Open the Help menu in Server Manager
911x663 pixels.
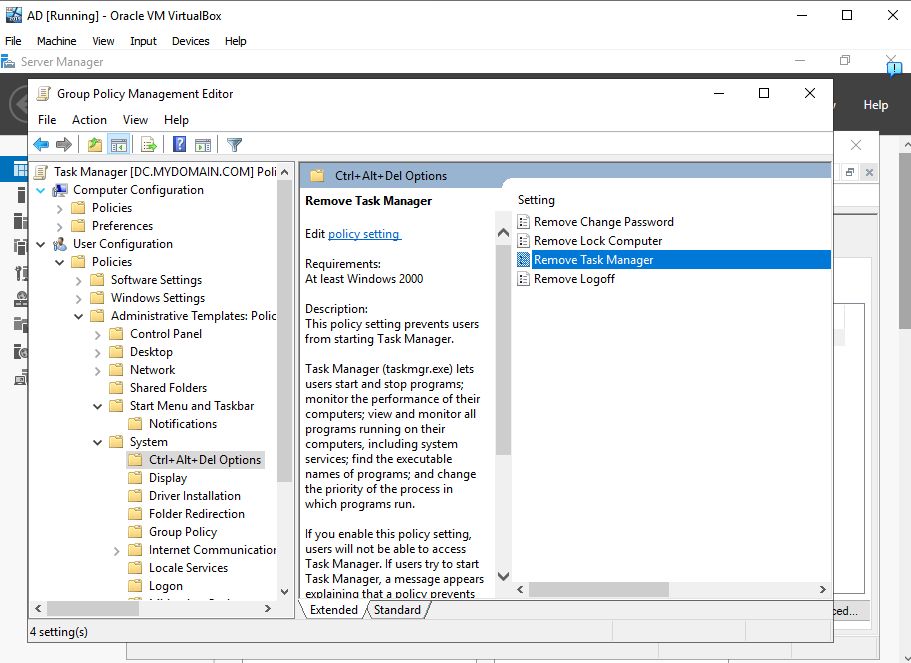point(876,105)
